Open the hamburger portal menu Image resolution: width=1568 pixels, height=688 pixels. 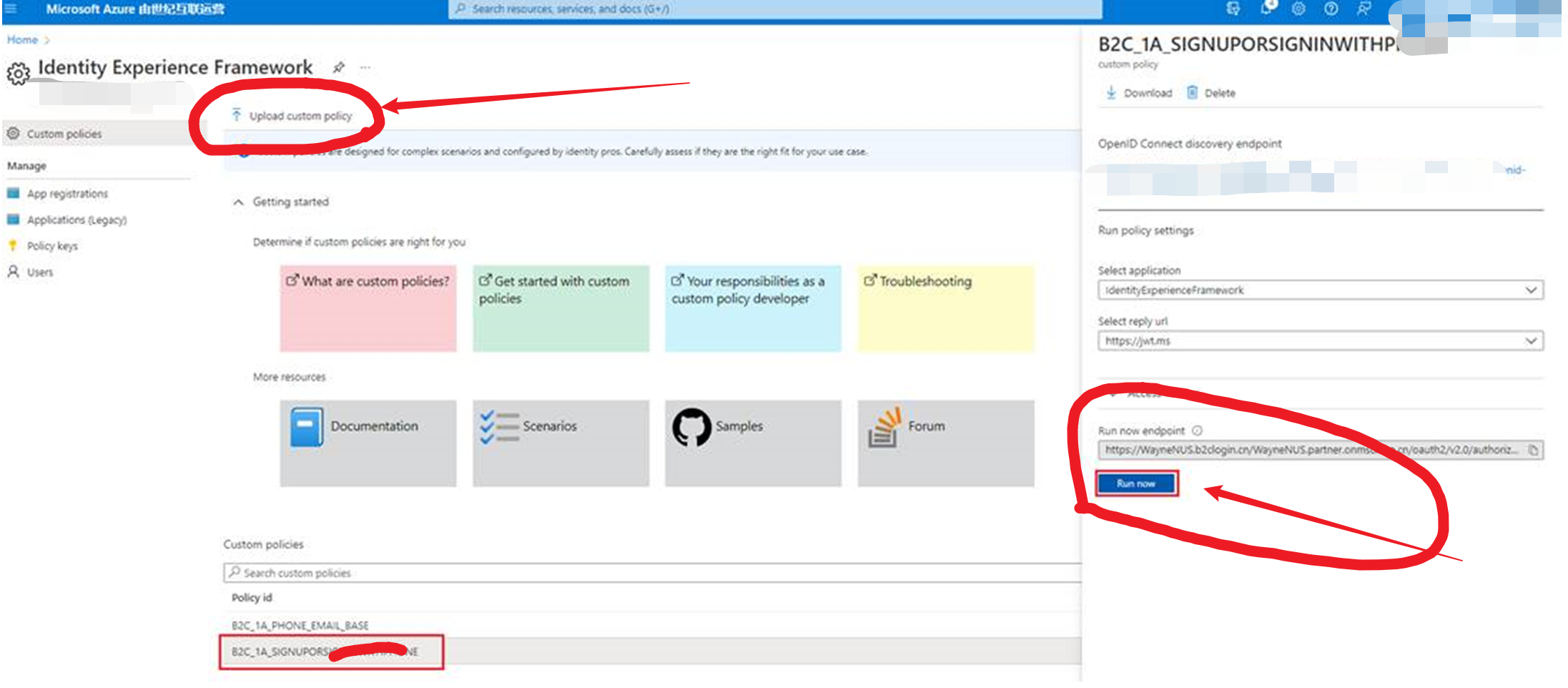11,9
